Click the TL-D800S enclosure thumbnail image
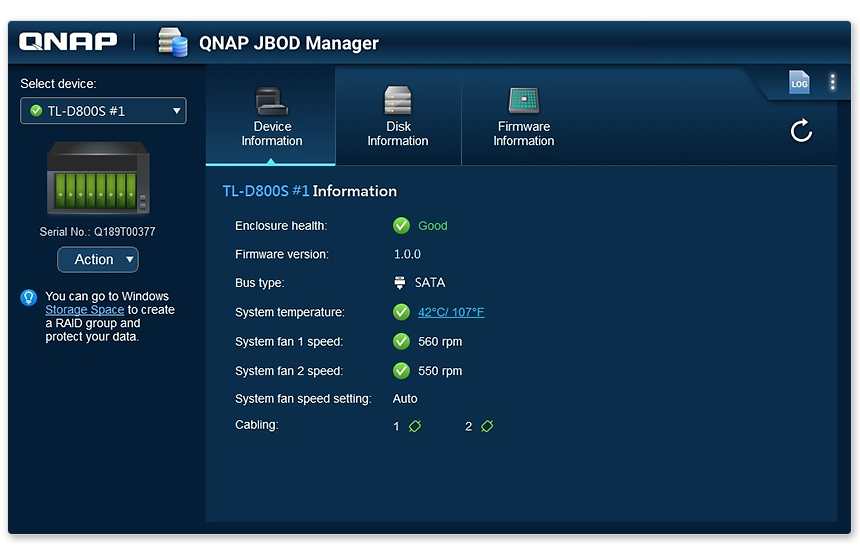Image resolution: width=860 pixels, height=555 pixels. click(98, 178)
